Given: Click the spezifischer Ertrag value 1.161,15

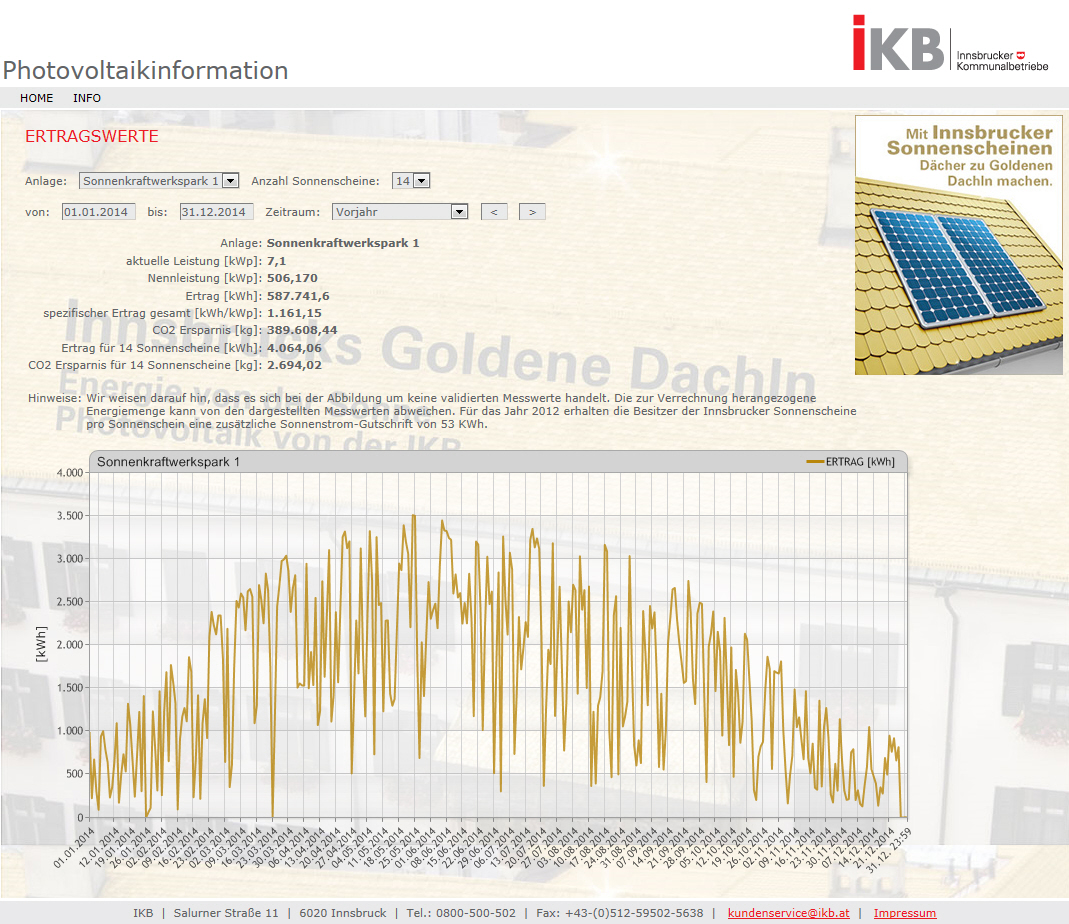Looking at the screenshot, I should coord(294,313).
